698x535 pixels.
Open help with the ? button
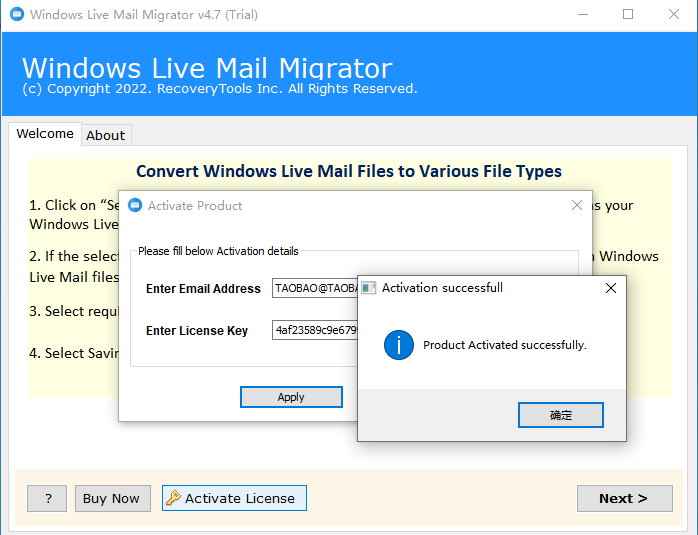tap(47, 498)
